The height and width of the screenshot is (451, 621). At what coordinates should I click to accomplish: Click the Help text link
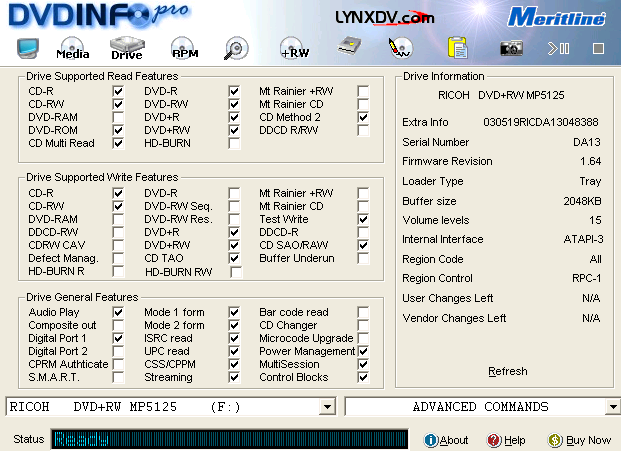coord(514,440)
